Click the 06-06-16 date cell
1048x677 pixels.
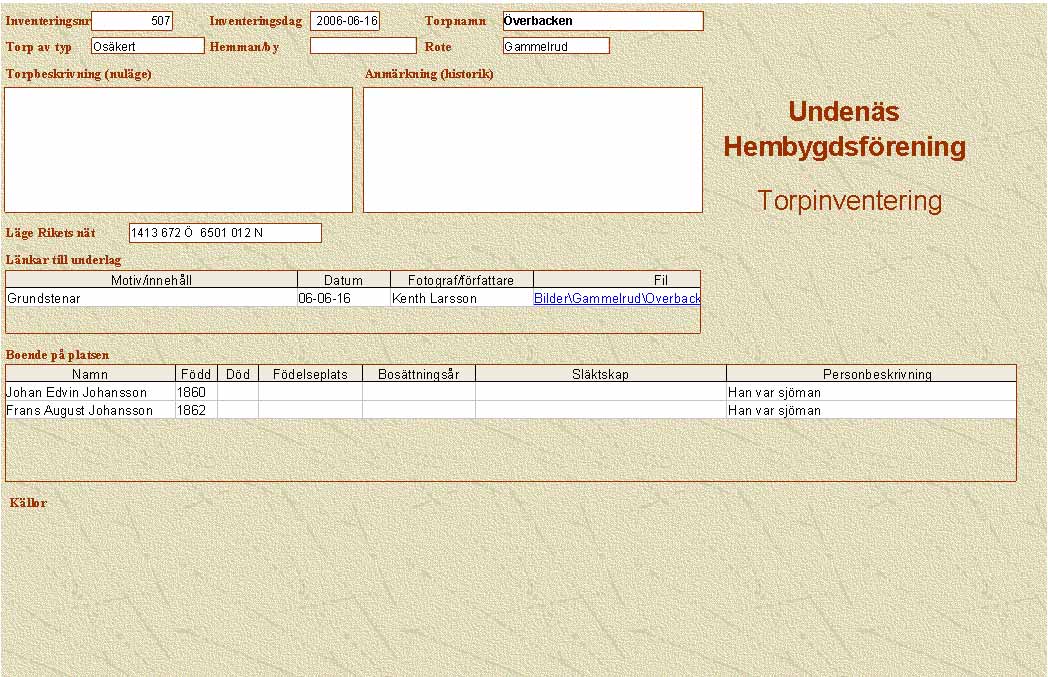click(x=343, y=298)
